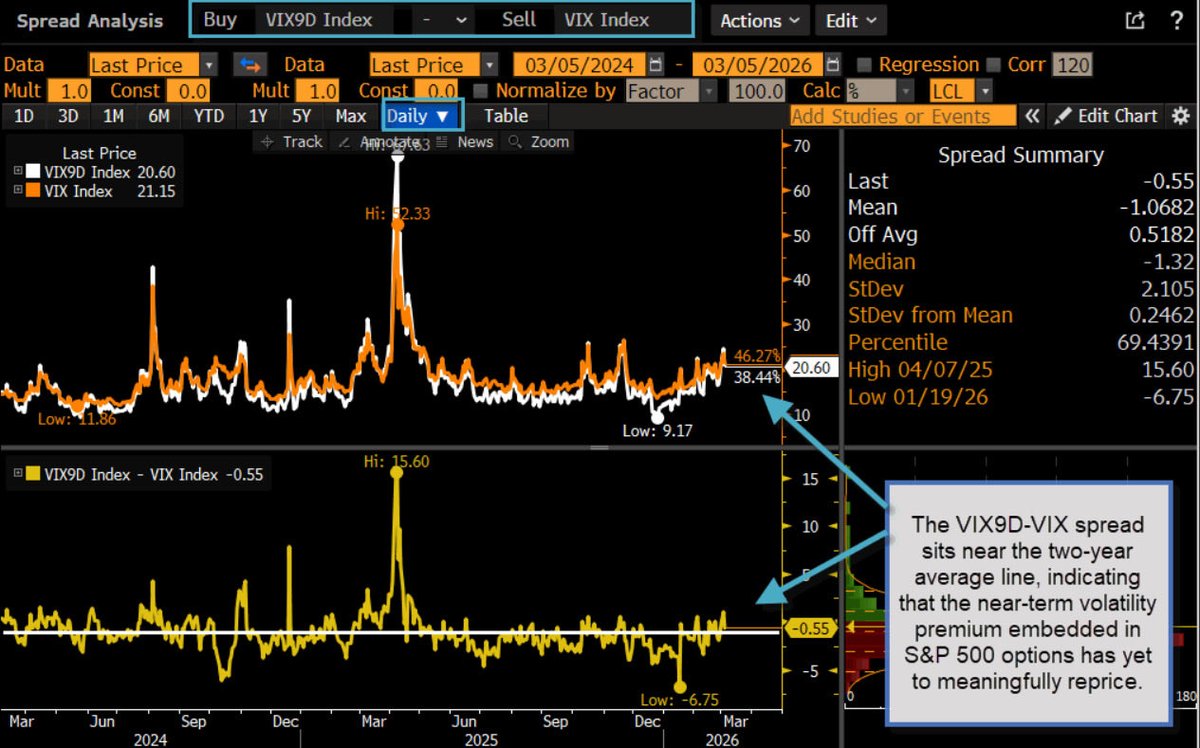Open the help question mark icon
The height and width of the screenshot is (748, 1200).
[x=1177, y=20]
